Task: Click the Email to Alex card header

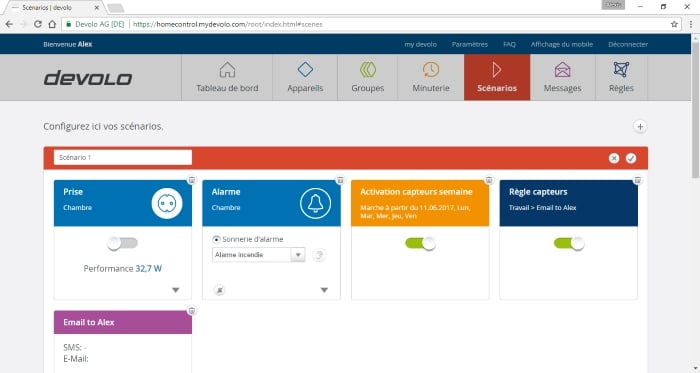Action: click(x=123, y=322)
